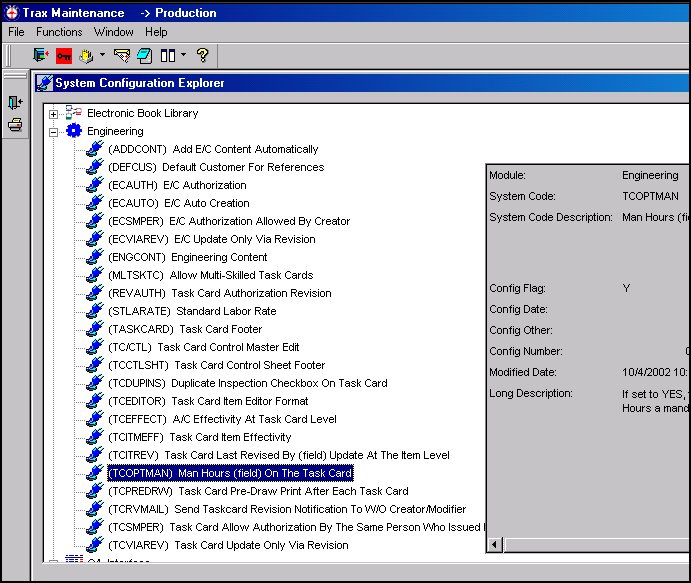Viewport: 691px width, 583px height.
Task: Select (TC/CTL) Task Card Control Master Edit
Action: tap(204, 347)
